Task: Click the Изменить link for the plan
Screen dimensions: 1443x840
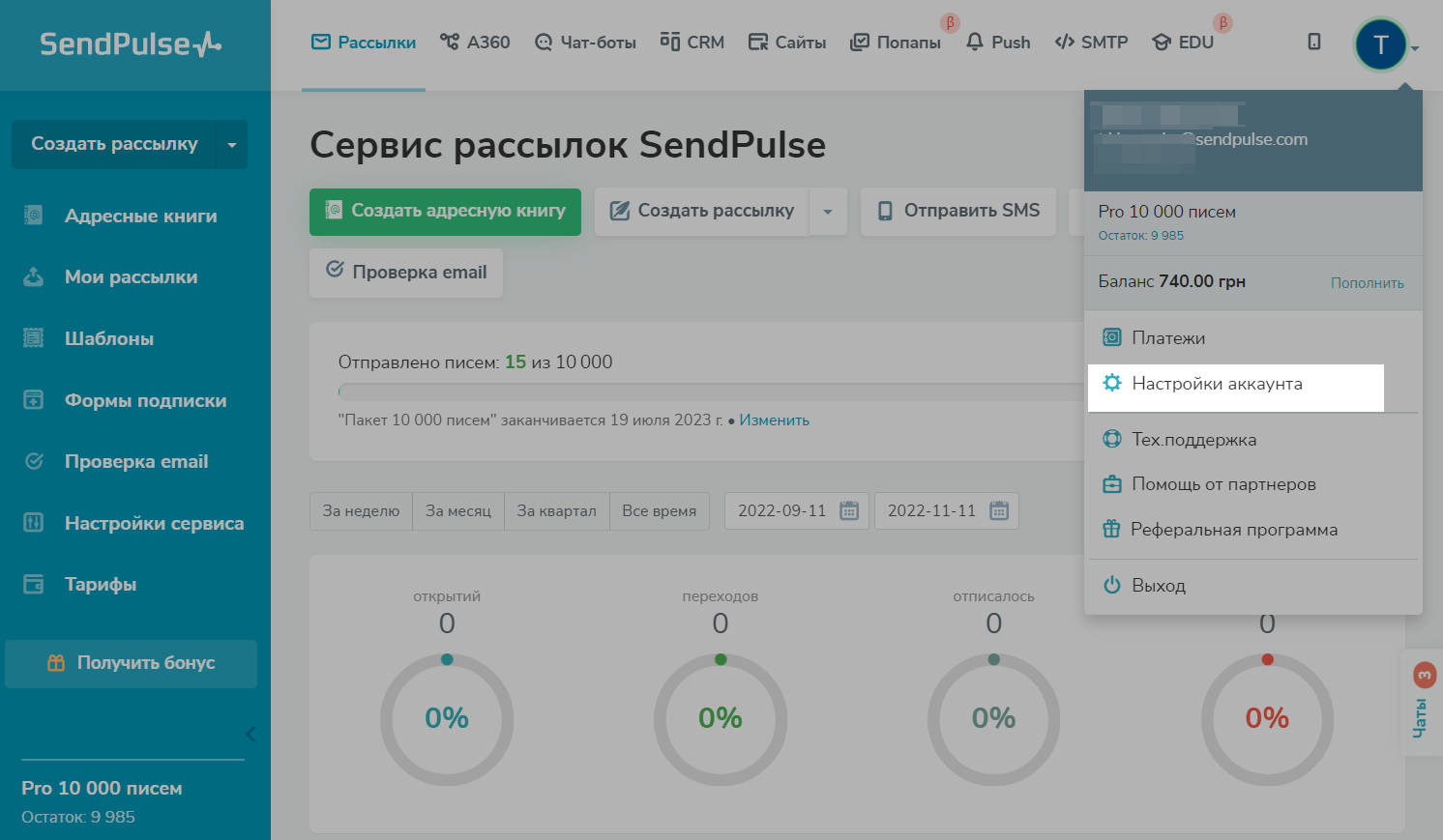Action: (774, 420)
